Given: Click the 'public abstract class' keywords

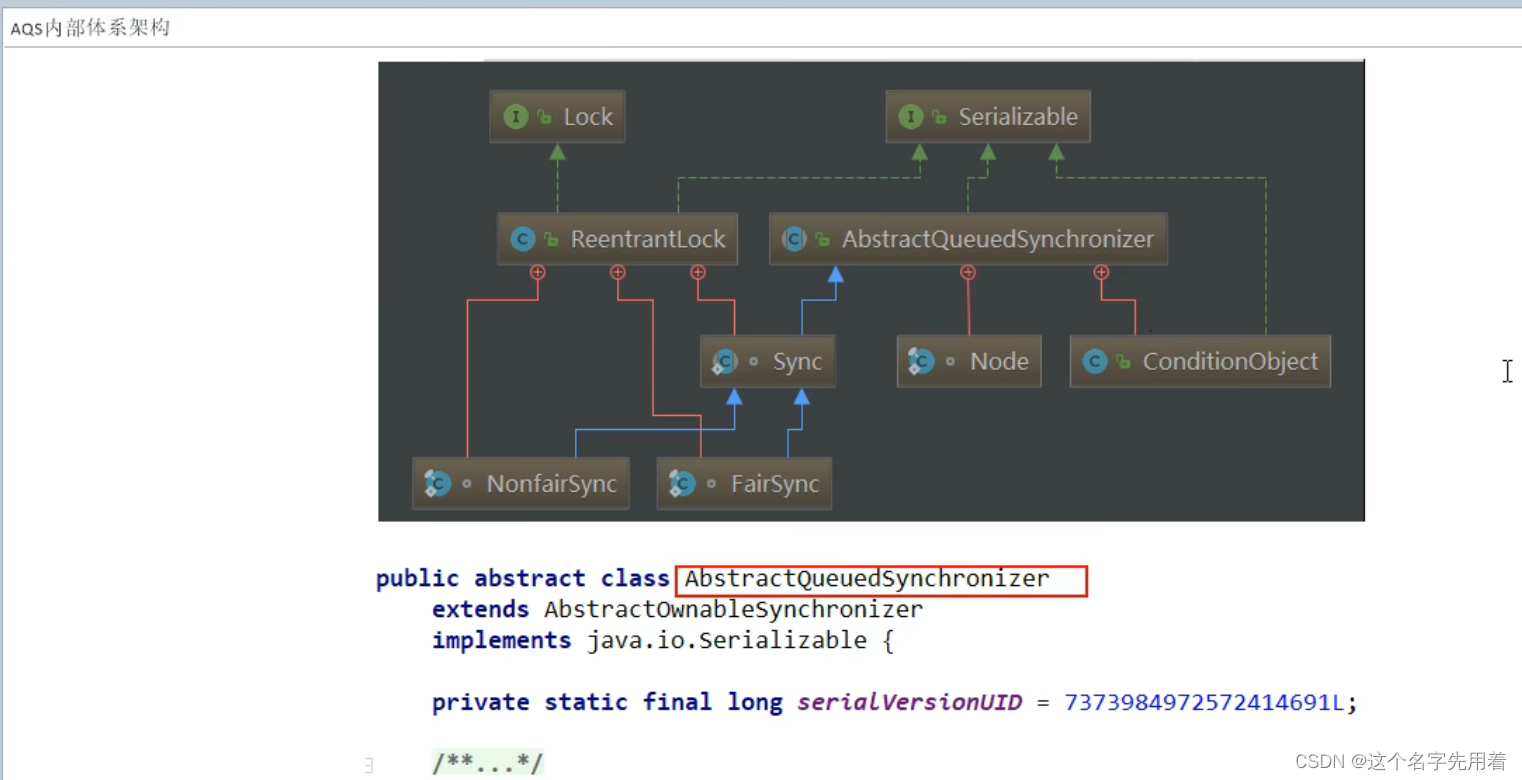Looking at the screenshot, I should coord(523,579).
